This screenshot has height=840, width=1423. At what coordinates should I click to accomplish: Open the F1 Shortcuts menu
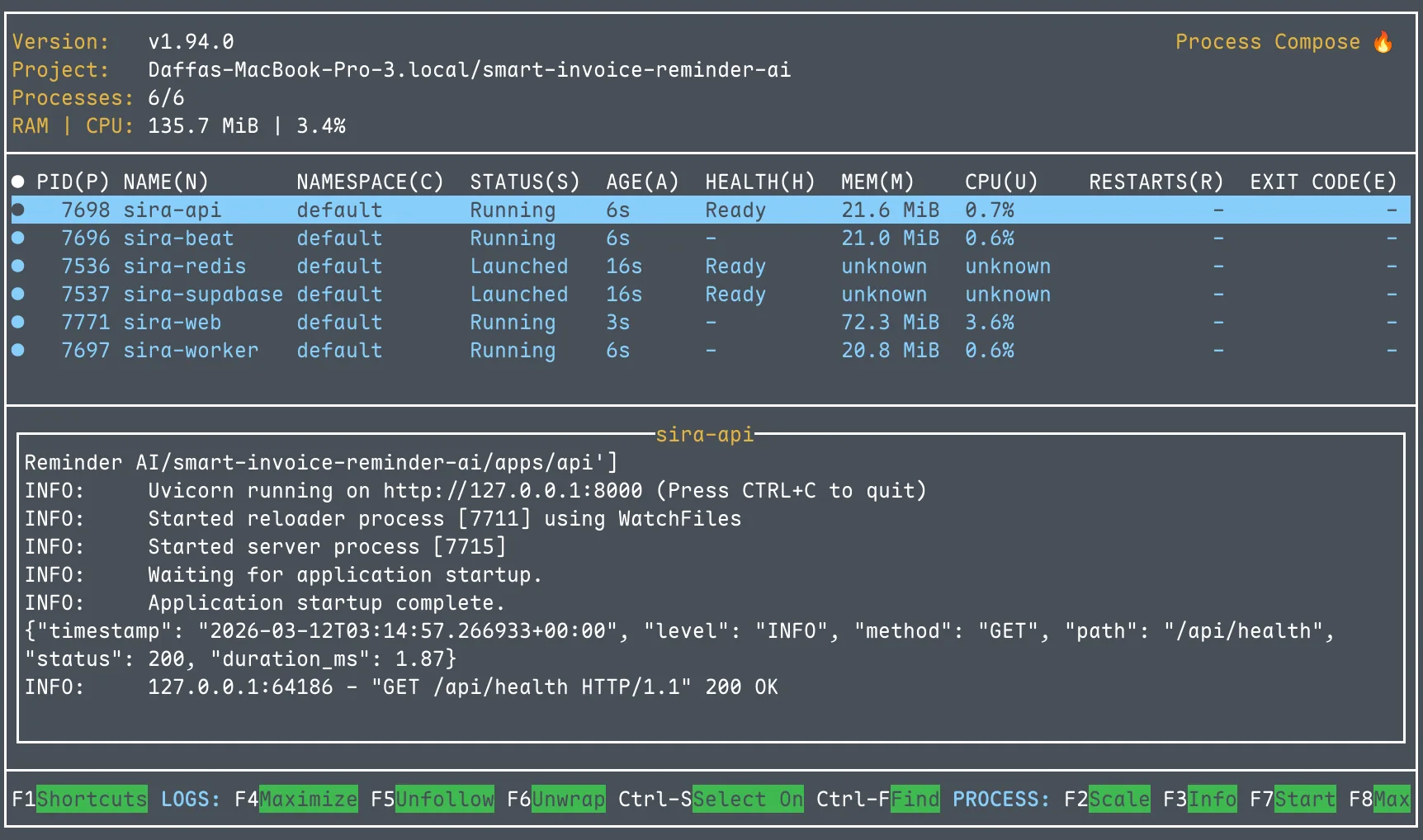point(91,799)
